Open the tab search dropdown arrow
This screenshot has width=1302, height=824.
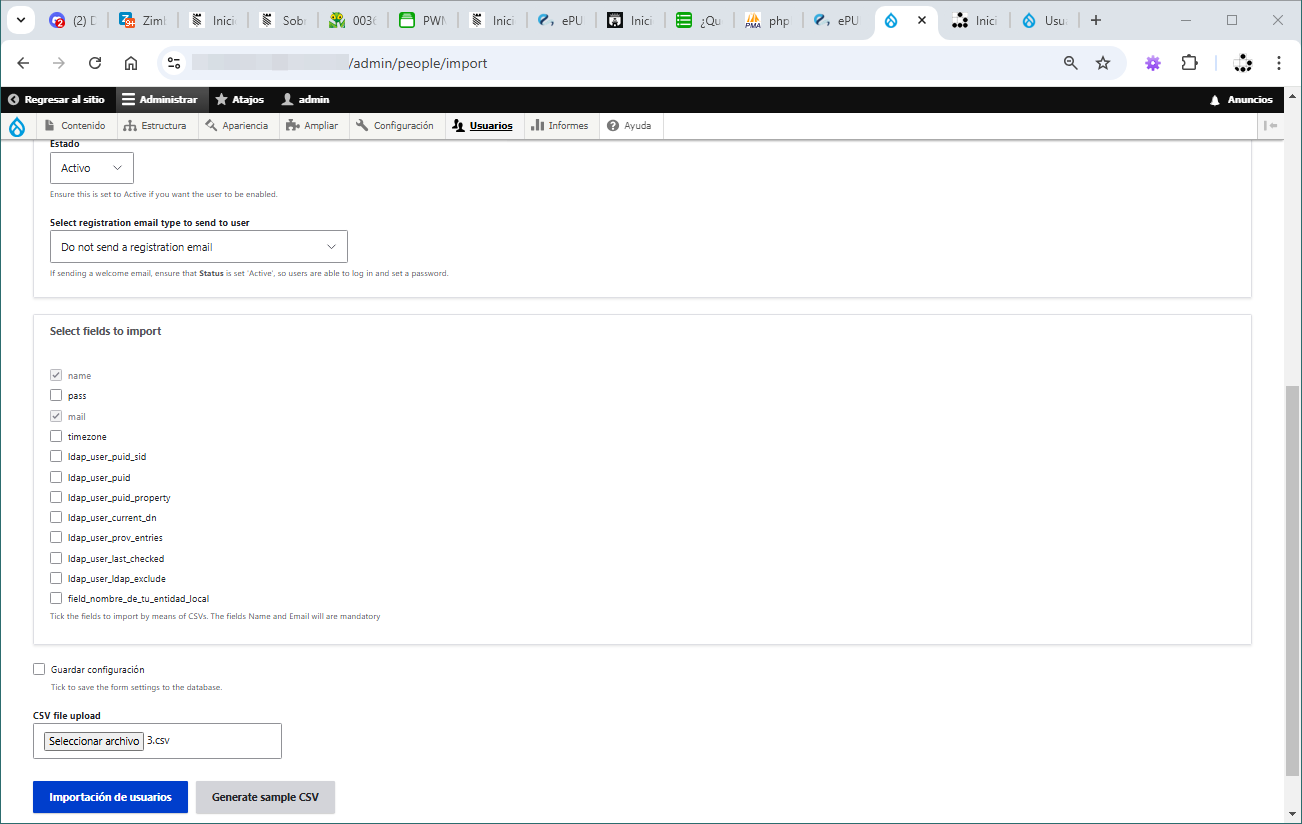coord(20,20)
